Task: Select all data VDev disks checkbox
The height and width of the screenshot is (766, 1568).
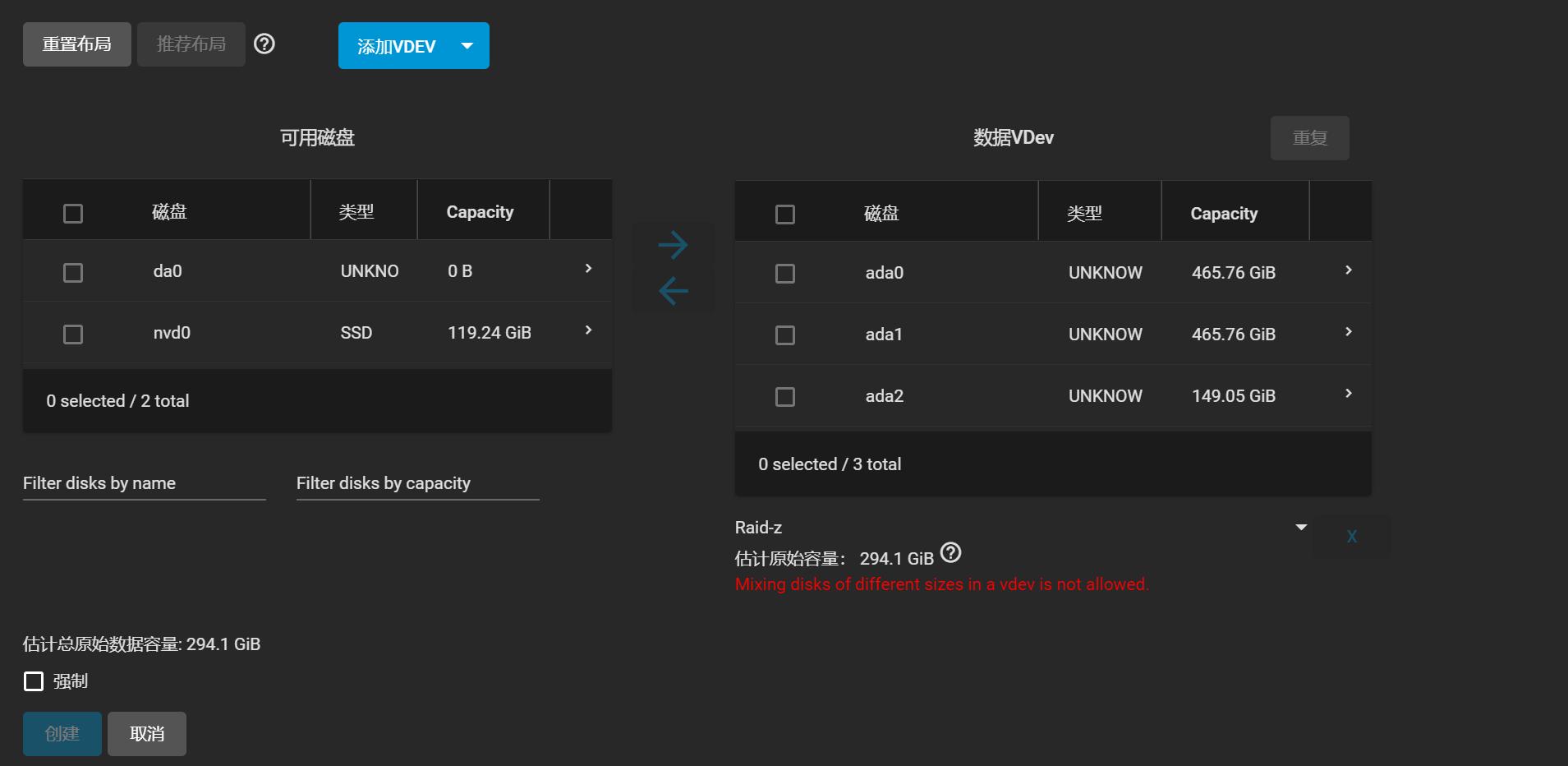Action: click(x=785, y=215)
